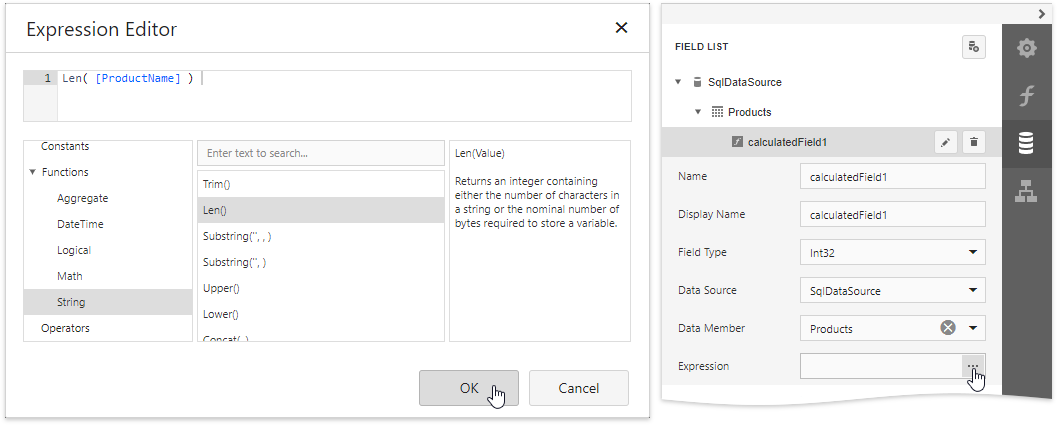1057x425 pixels.
Task: Cancel the Expression Editor dialog
Action: point(578,388)
